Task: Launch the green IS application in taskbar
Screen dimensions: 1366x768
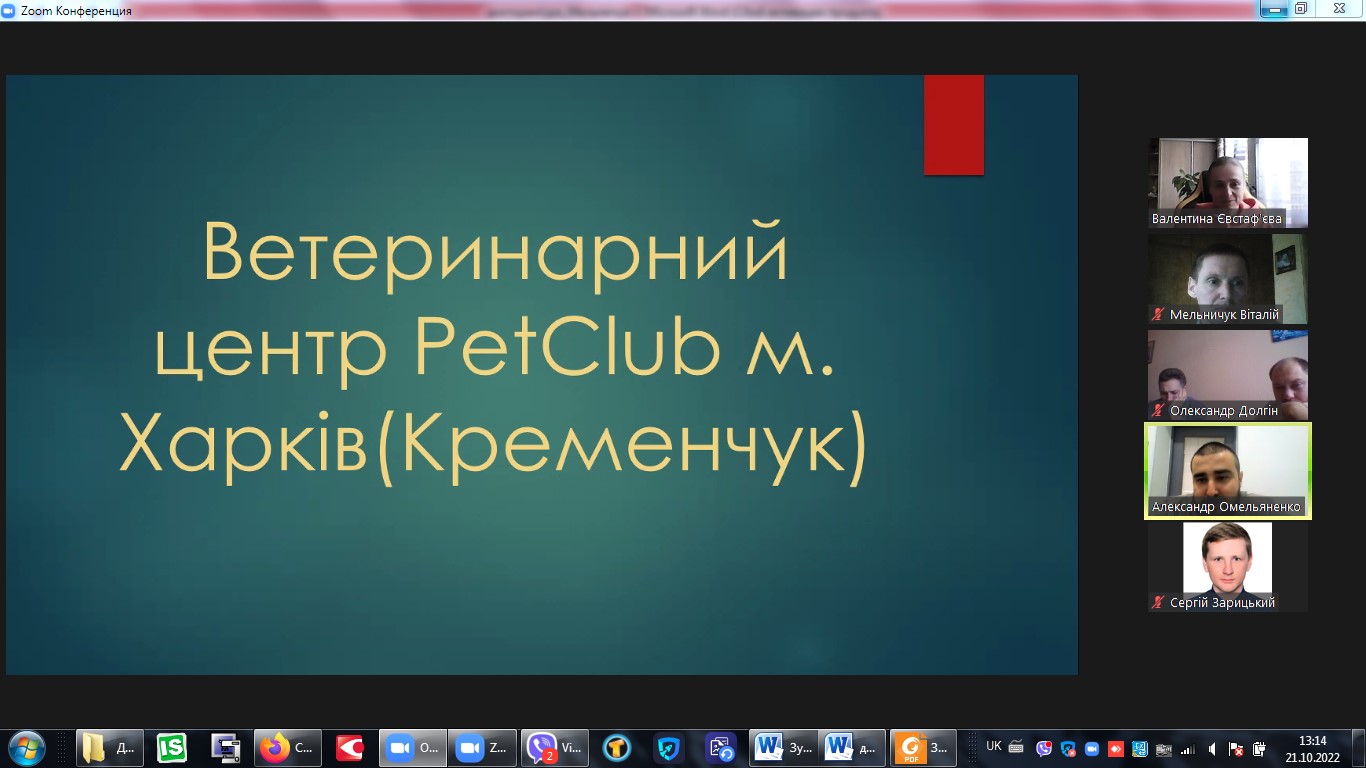Action: click(172, 748)
